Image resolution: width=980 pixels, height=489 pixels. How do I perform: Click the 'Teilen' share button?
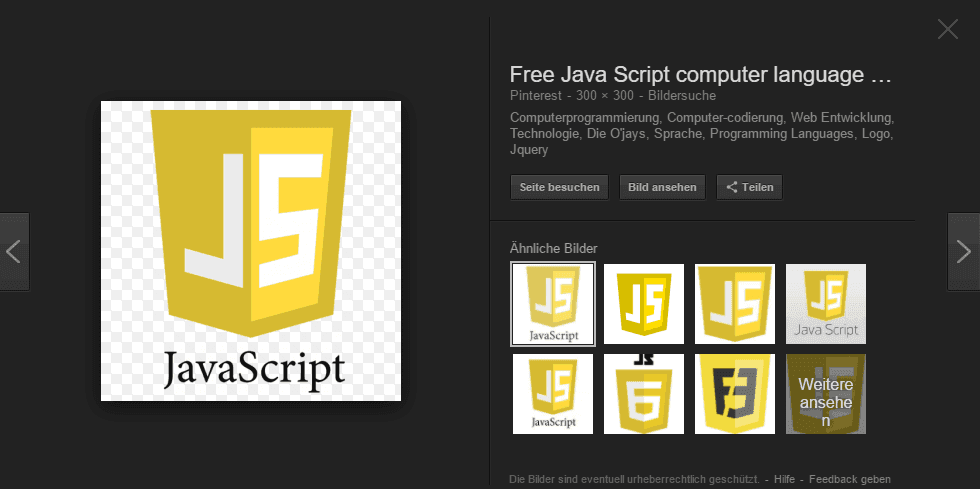[749, 187]
